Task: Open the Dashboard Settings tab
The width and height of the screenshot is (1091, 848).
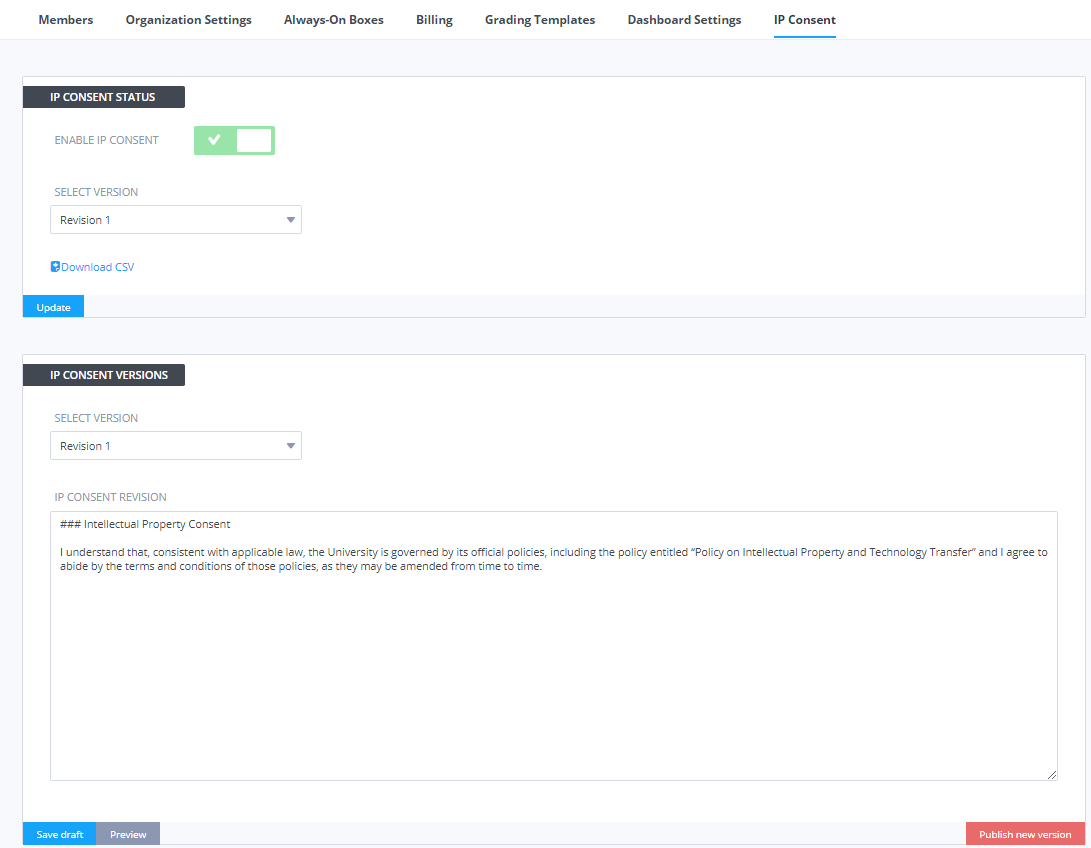Action: pyautogui.click(x=684, y=20)
